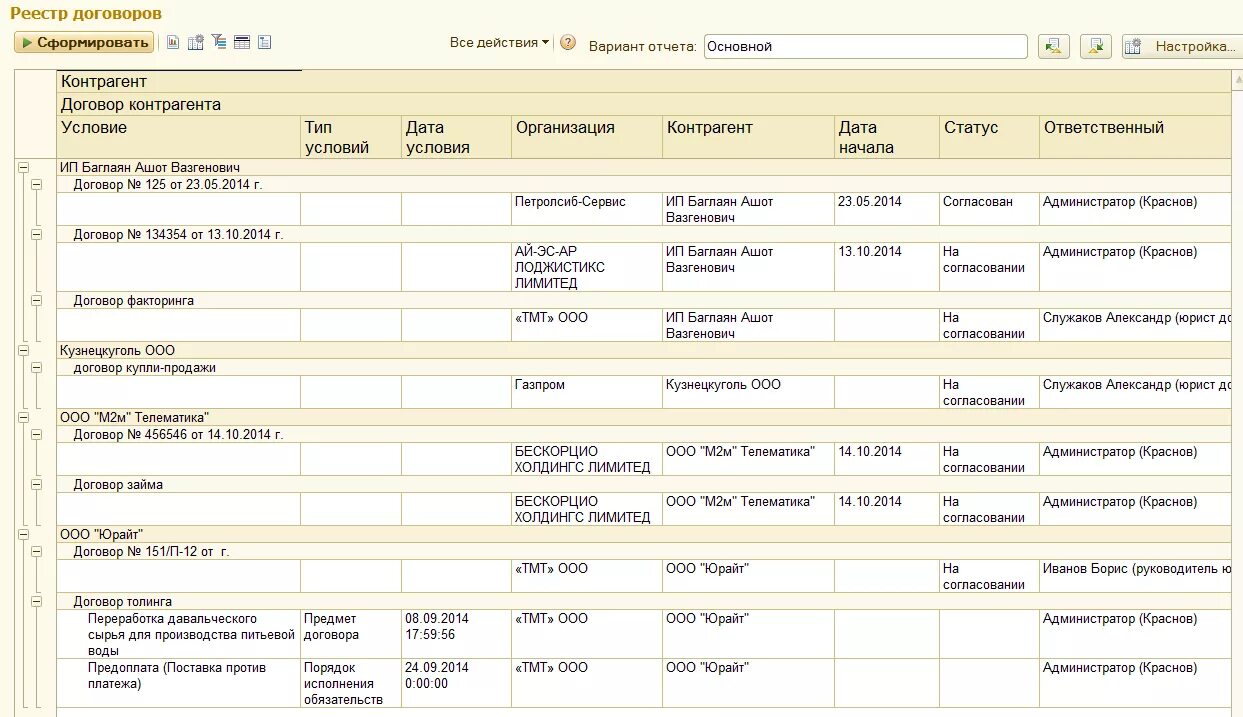Click the Дата условия column header

point(456,137)
